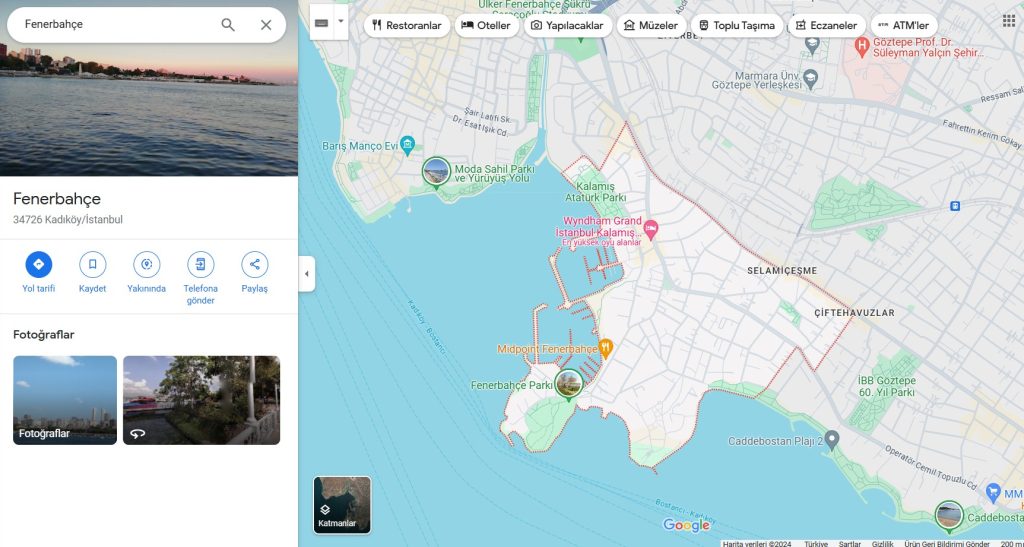Open the Şartlar terms link
The width and height of the screenshot is (1024, 547).
(850, 543)
